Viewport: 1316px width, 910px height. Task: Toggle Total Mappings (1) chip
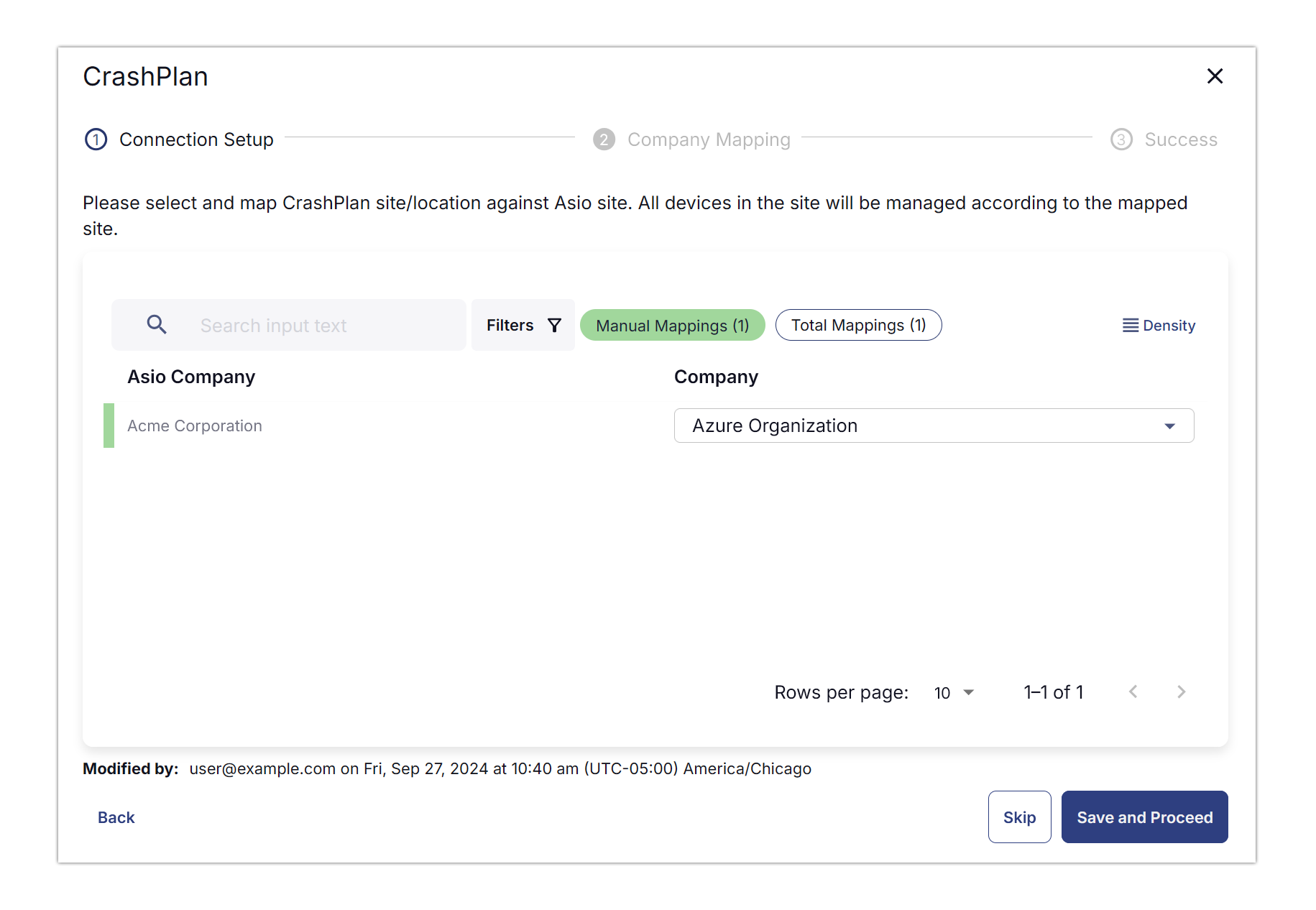[x=858, y=326]
